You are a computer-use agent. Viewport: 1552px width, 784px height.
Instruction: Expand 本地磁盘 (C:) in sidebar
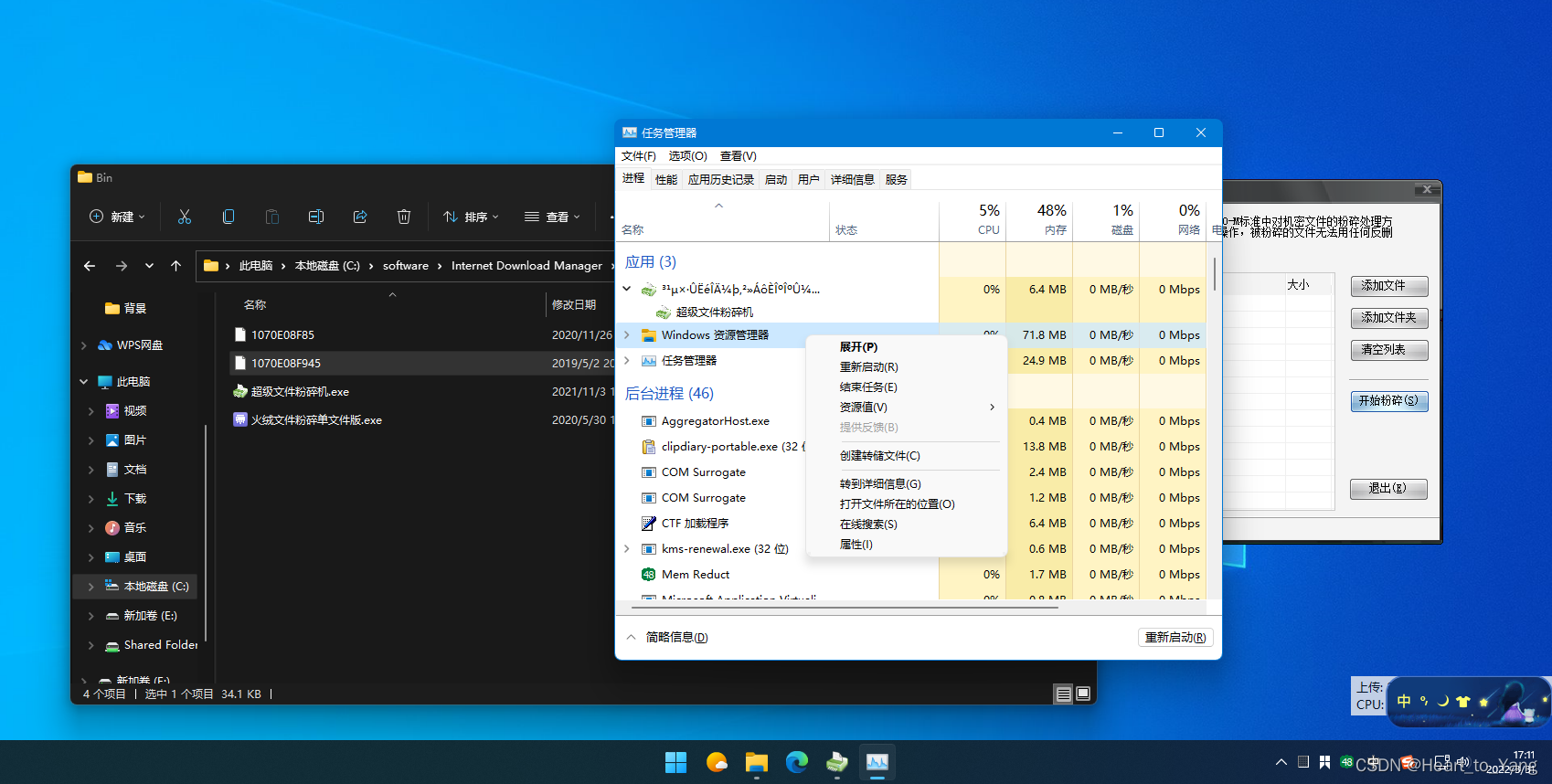tap(90, 587)
